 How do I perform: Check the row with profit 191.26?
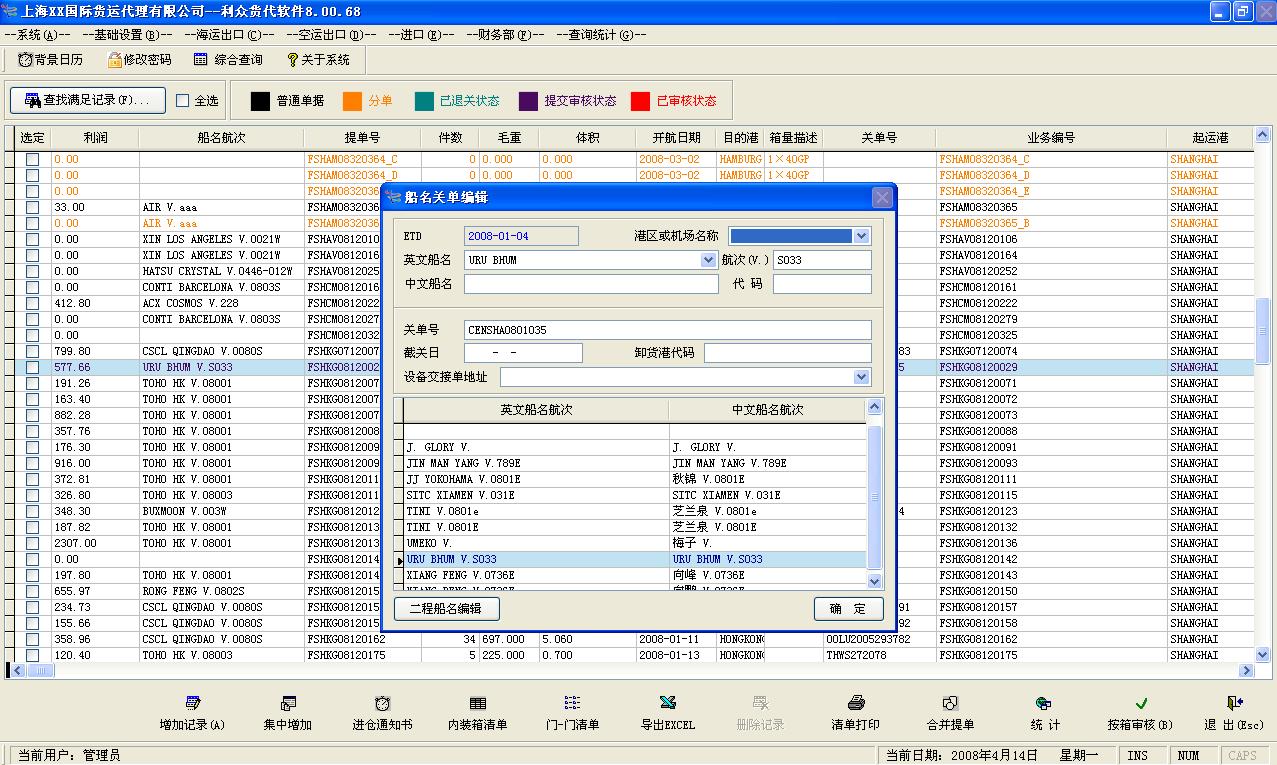click(x=32, y=383)
